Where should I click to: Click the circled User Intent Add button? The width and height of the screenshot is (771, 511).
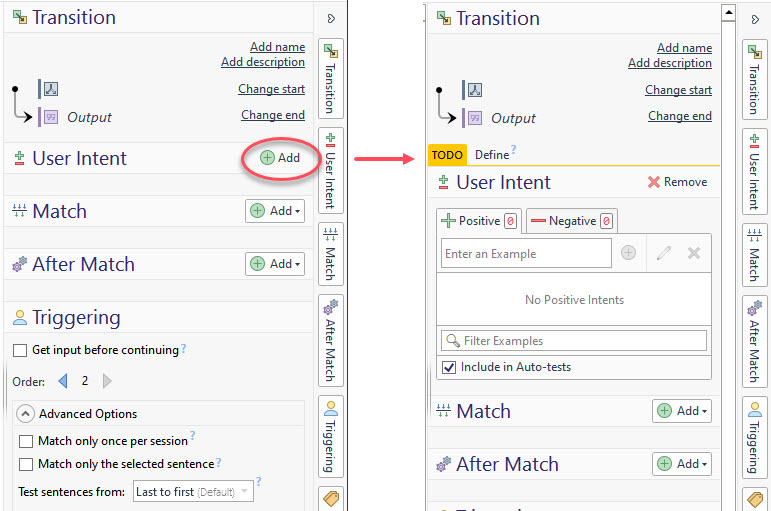(280, 158)
